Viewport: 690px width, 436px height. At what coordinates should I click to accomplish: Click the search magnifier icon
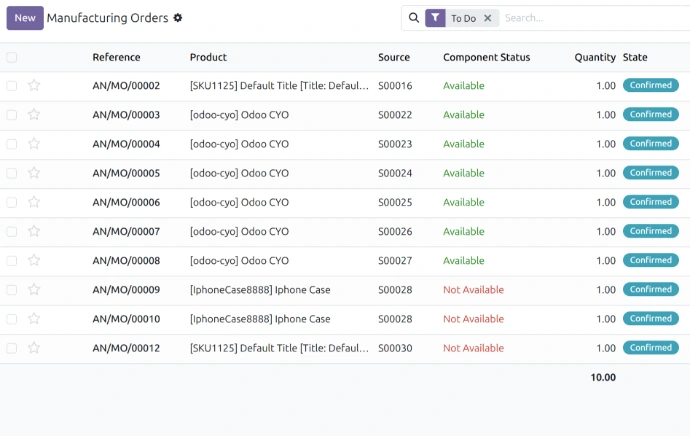tap(413, 18)
